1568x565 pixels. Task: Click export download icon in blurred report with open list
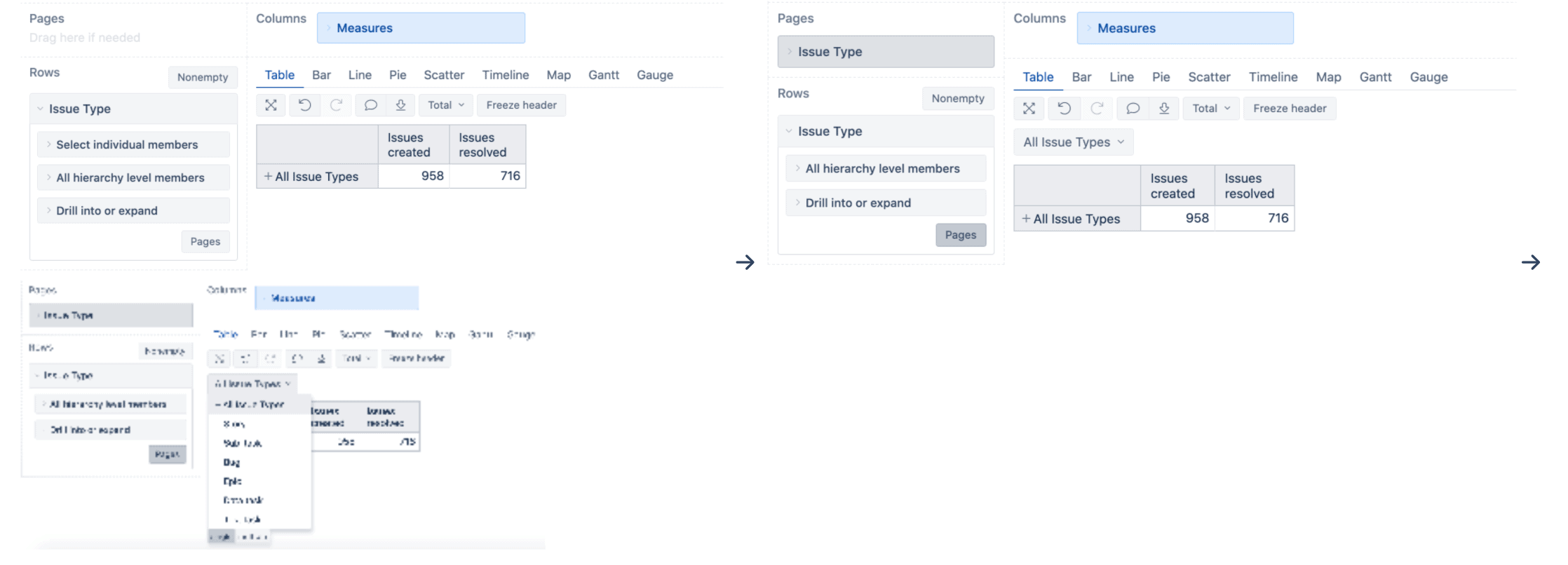pos(321,358)
